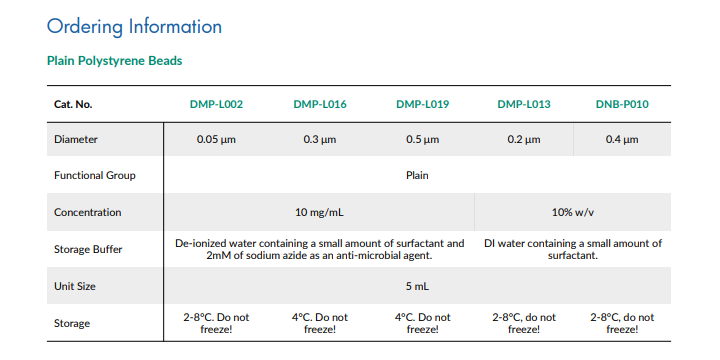Click the sodium azide storage buffer text

pos(320,249)
